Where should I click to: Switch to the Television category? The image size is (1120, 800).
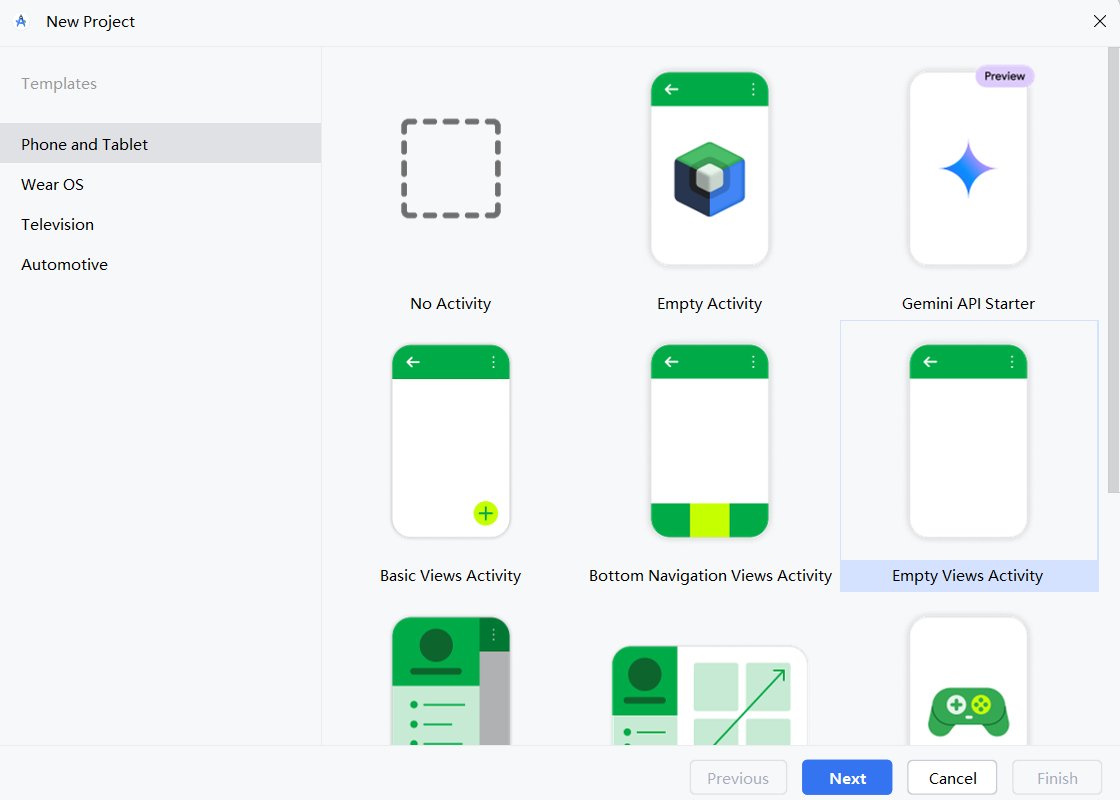57,224
